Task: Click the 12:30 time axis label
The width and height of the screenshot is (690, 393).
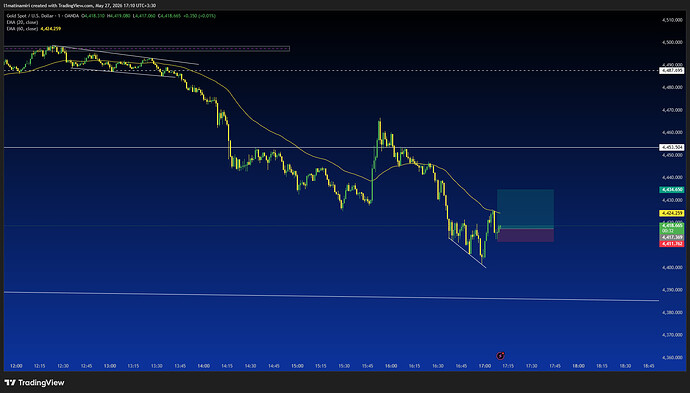Action: click(63, 366)
